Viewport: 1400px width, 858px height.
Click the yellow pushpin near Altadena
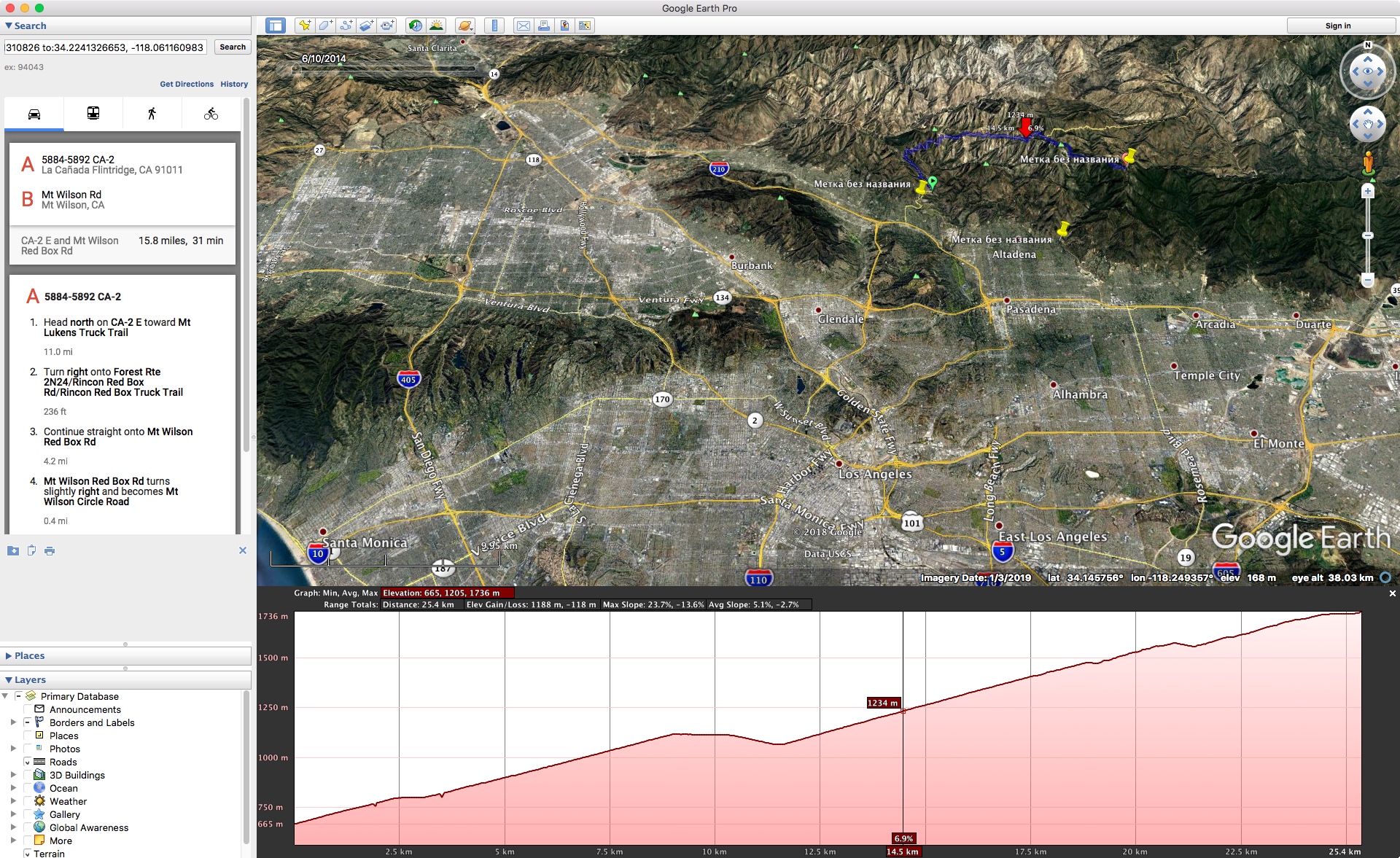1063,230
